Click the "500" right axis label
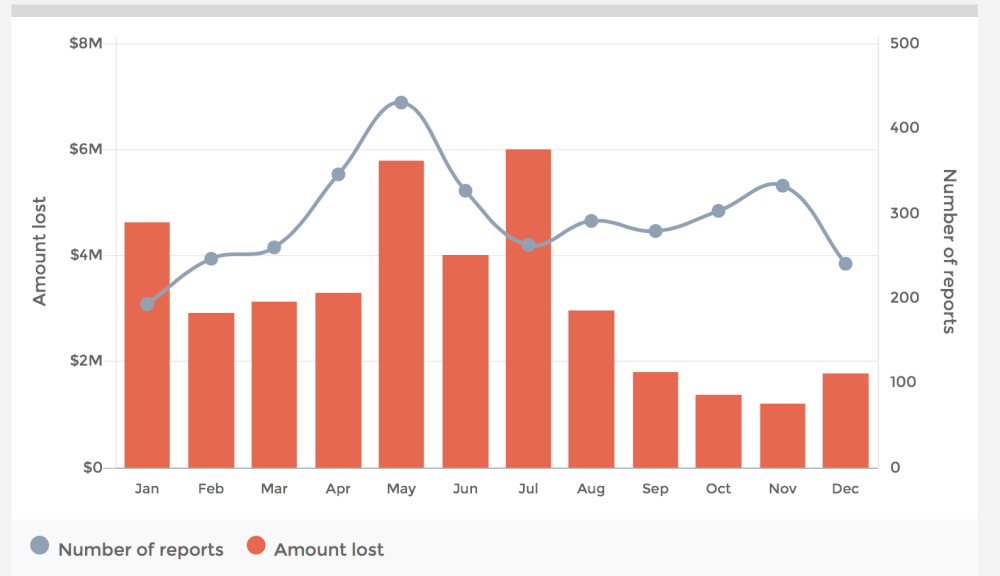Image resolution: width=1000 pixels, height=576 pixels. [904, 43]
